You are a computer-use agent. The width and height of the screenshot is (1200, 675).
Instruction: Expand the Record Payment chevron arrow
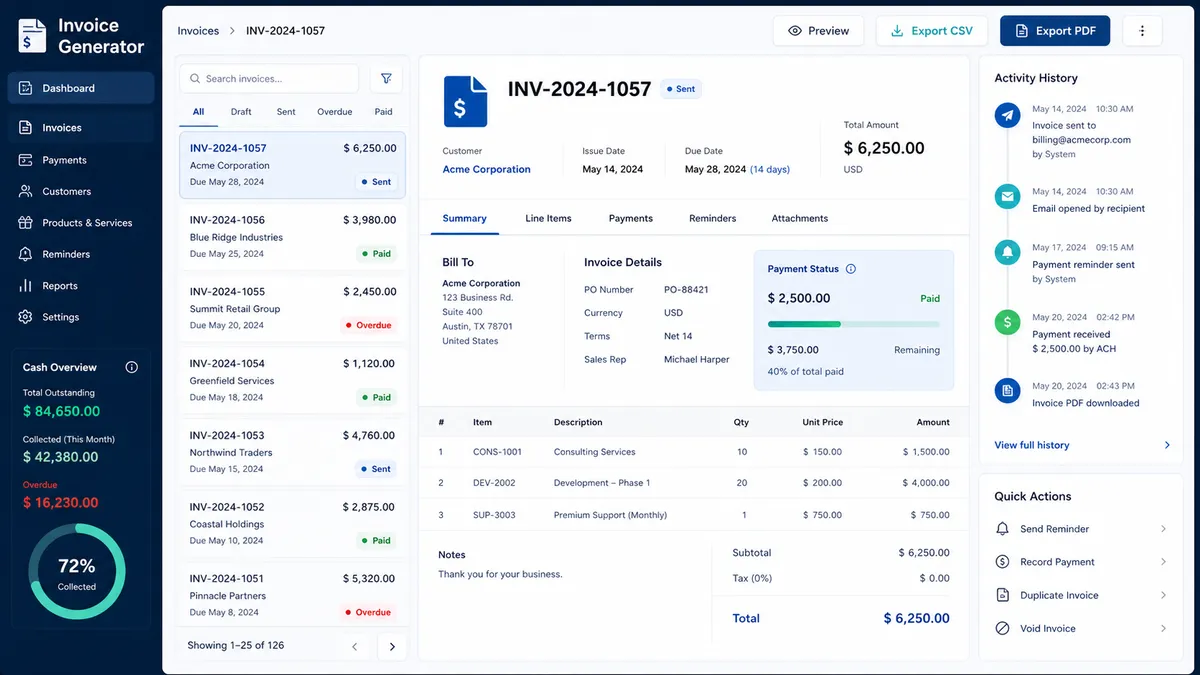1164,562
